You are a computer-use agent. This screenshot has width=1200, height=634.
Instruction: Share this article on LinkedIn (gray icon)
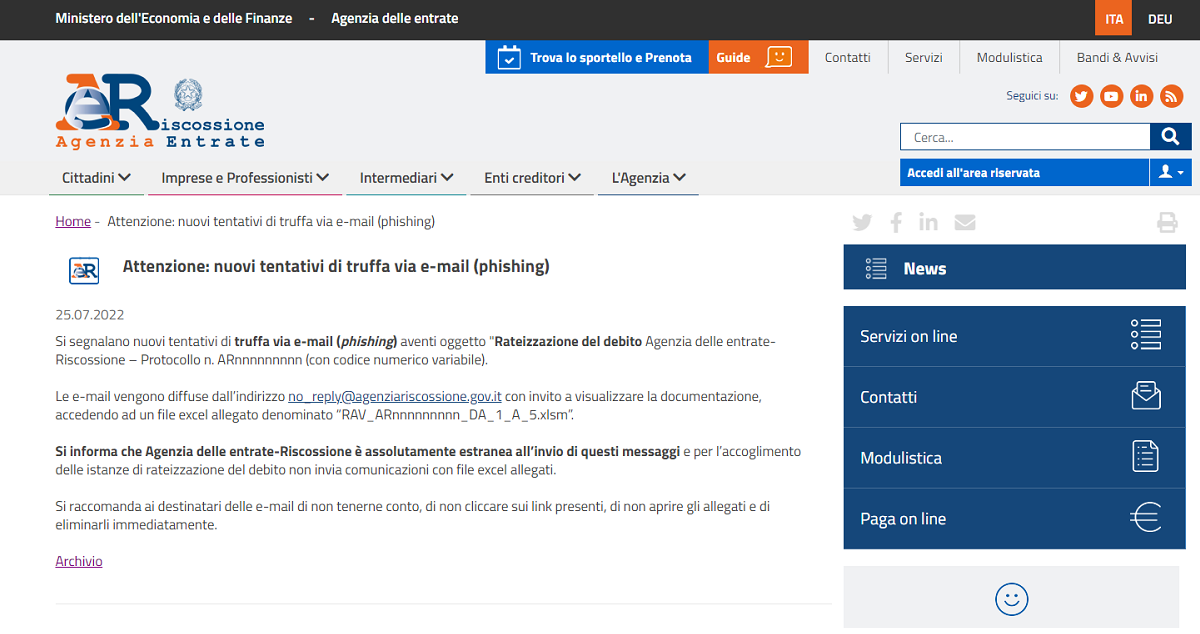click(929, 222)
